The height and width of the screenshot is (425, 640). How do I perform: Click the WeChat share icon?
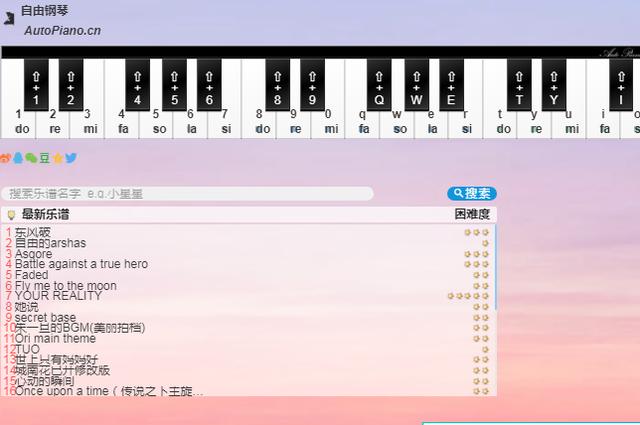[31, 158]
